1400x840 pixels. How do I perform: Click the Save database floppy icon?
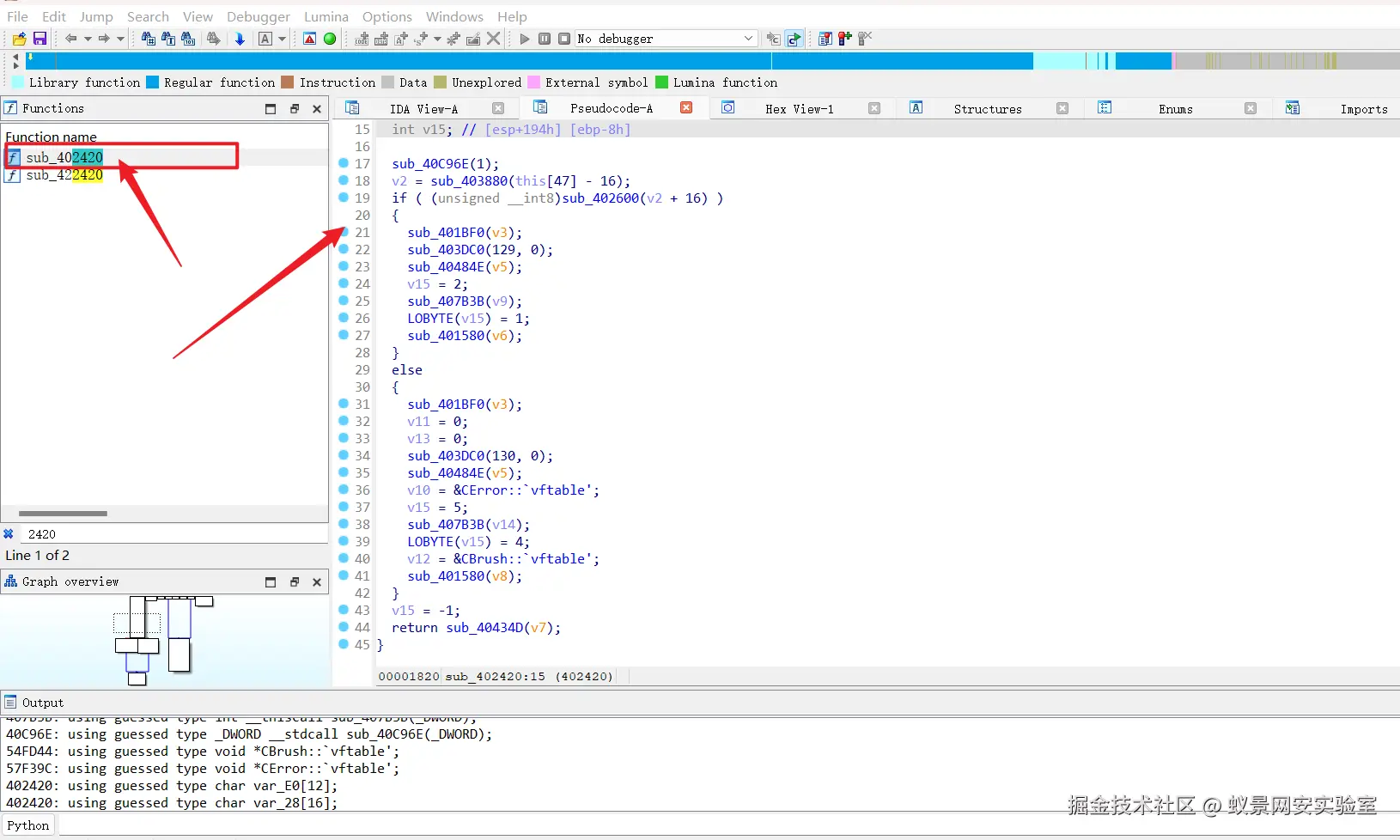tap(40, 39)
